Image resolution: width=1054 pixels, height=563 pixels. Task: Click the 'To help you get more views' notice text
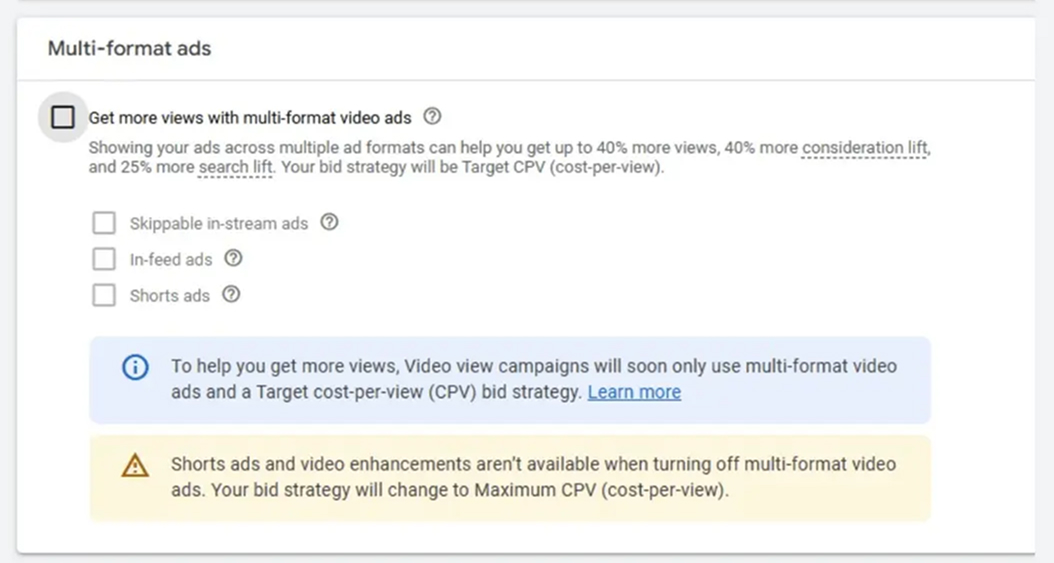point(534,379)
